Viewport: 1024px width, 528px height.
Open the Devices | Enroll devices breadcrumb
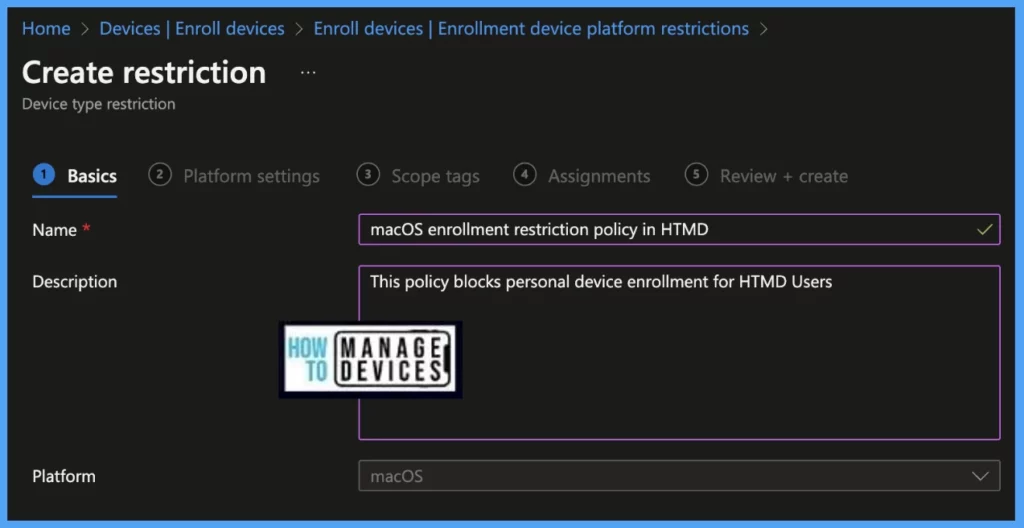pos(192,29)
